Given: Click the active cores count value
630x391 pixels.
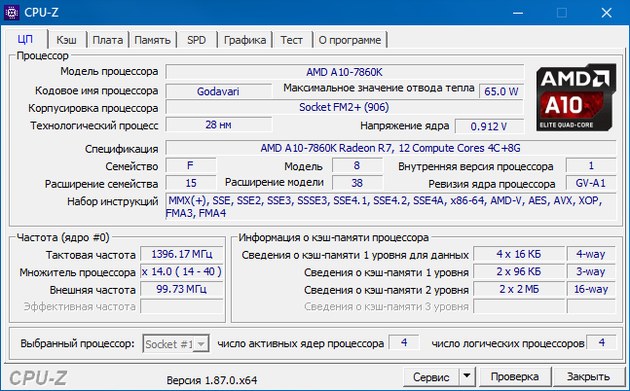Looking at the screenshot, I should click(404, 343).
